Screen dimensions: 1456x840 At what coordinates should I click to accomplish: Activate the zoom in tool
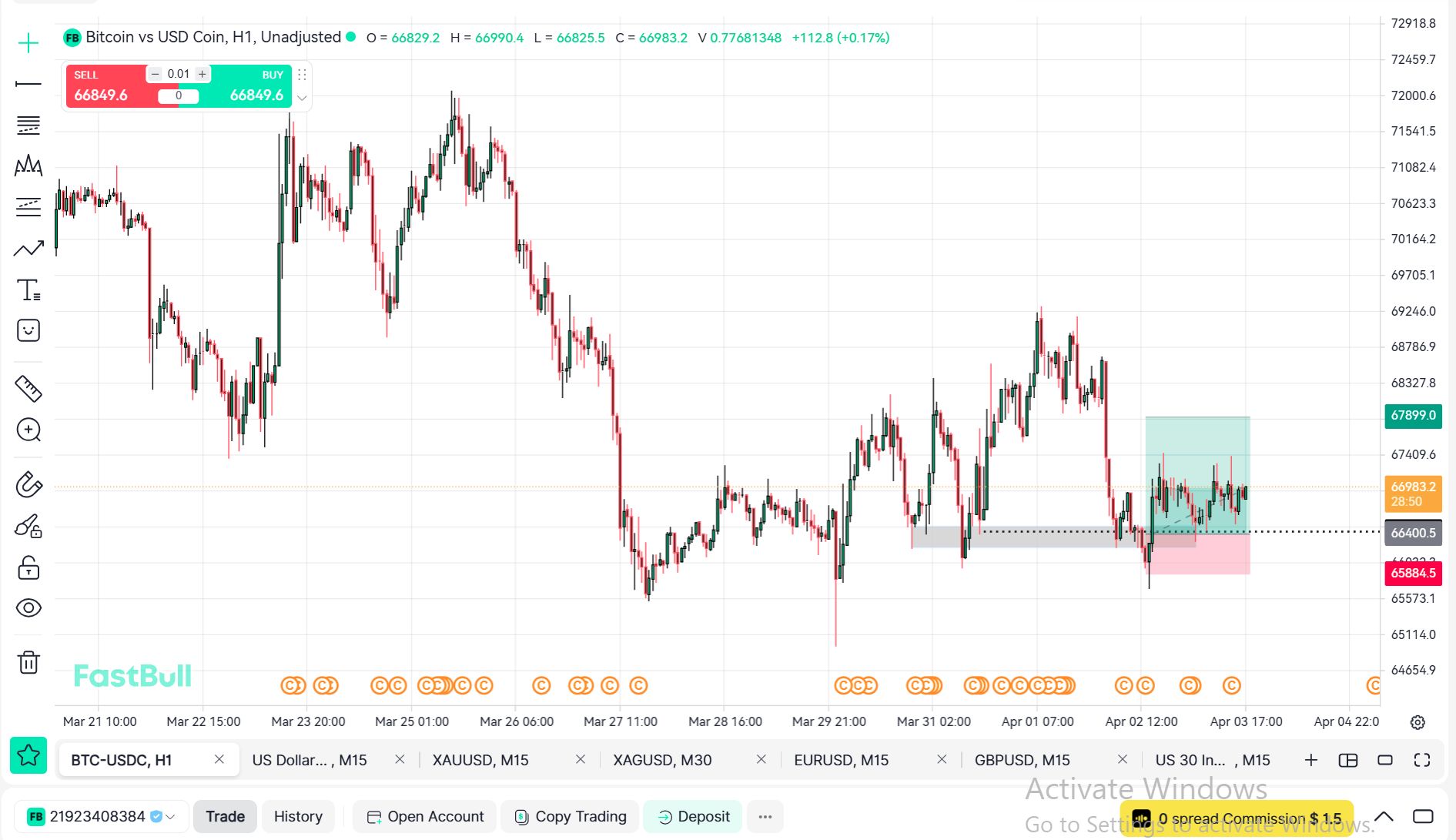tap(28, 430)
